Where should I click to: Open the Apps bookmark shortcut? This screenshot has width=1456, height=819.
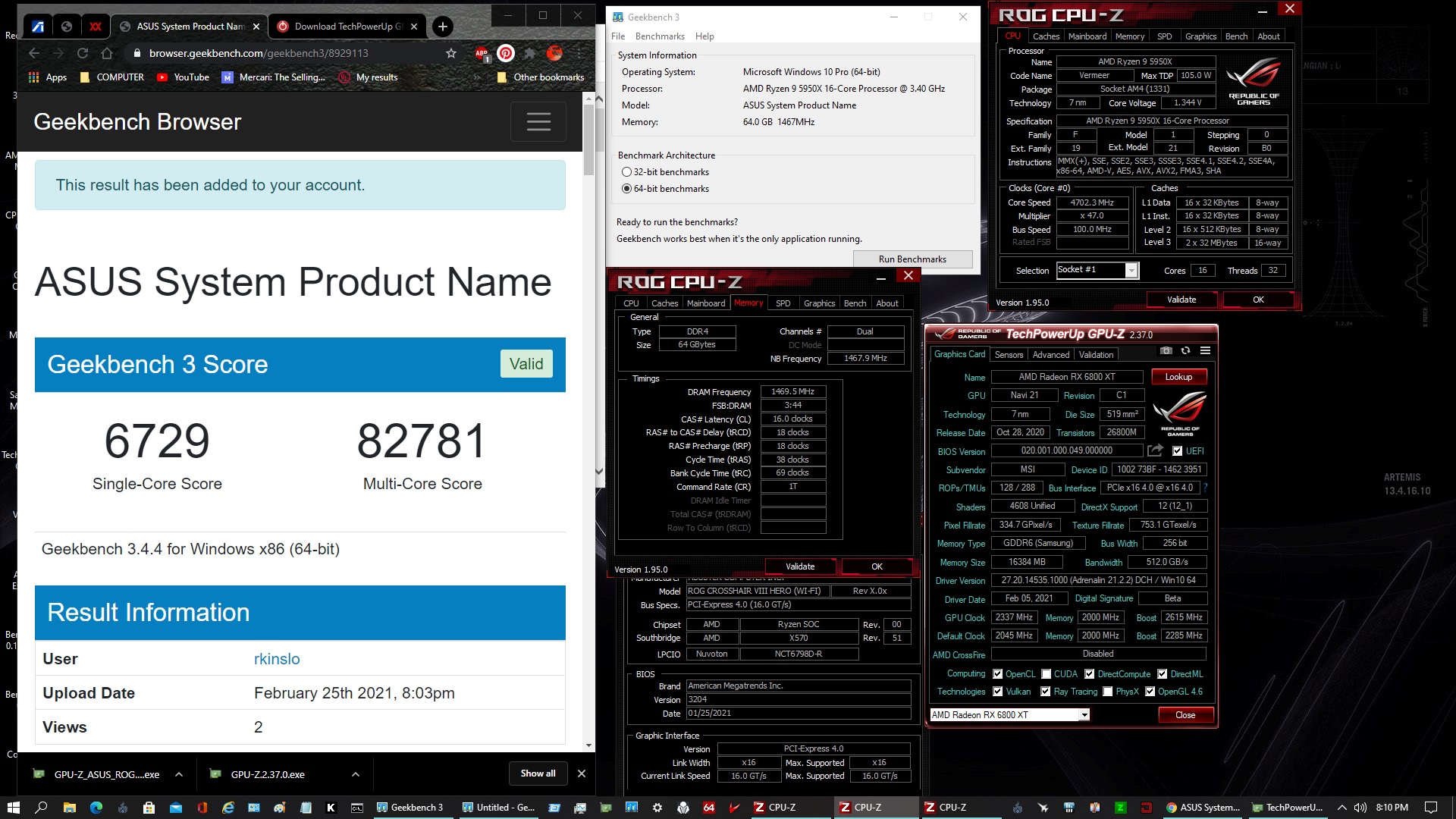[48, 77]
